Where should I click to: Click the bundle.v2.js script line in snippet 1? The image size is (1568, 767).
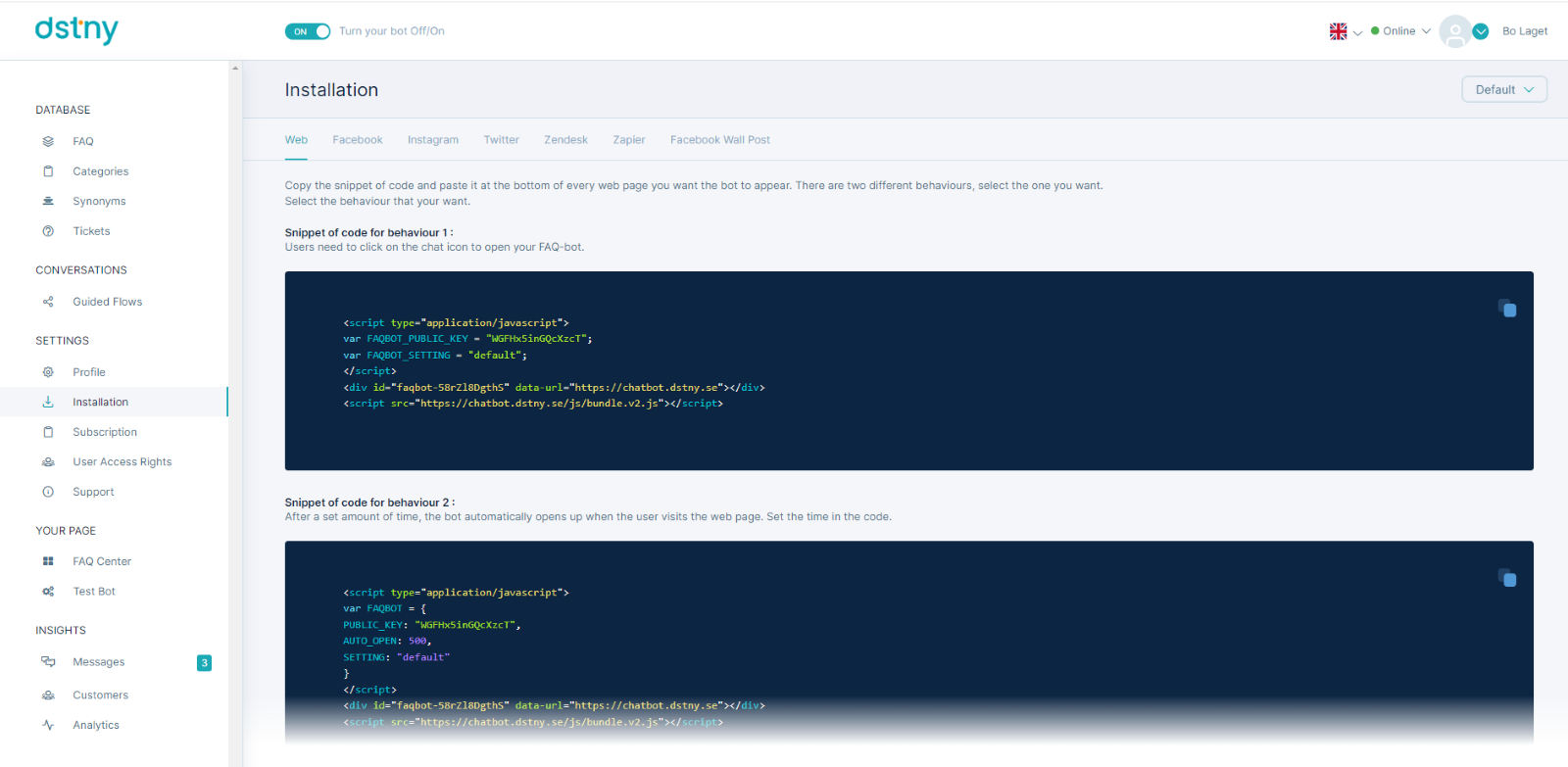533,404
